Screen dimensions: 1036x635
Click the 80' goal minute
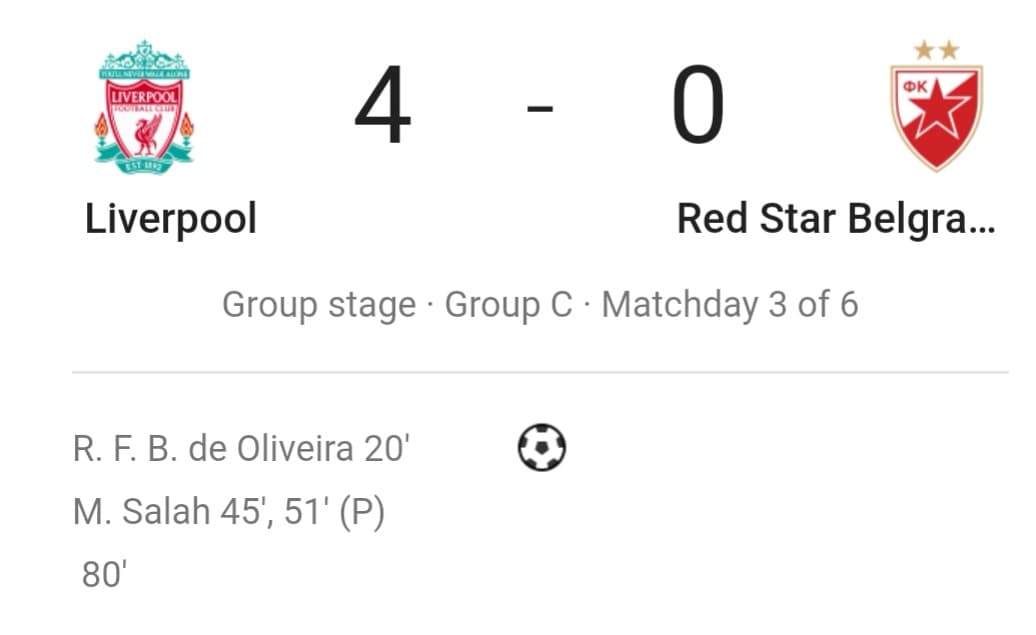coord(104,574)
